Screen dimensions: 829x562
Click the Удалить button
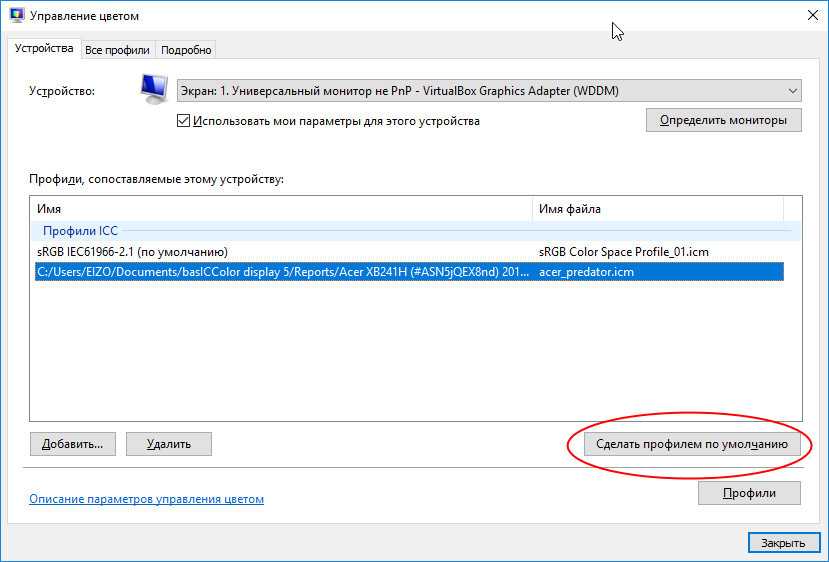pos(169,444)
